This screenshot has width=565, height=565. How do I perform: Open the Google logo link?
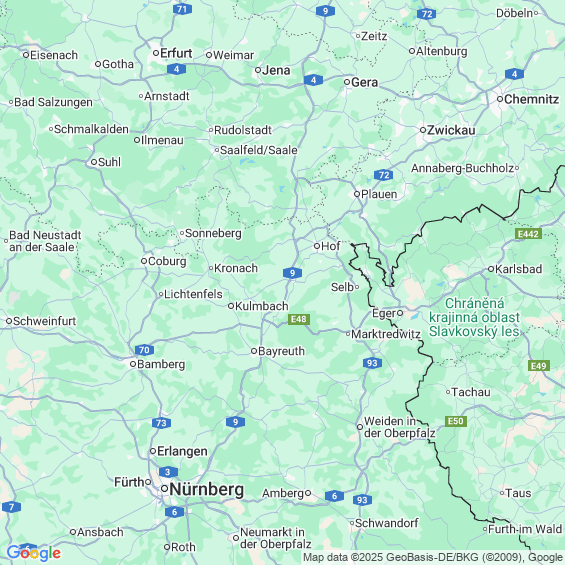click(34, 553)
